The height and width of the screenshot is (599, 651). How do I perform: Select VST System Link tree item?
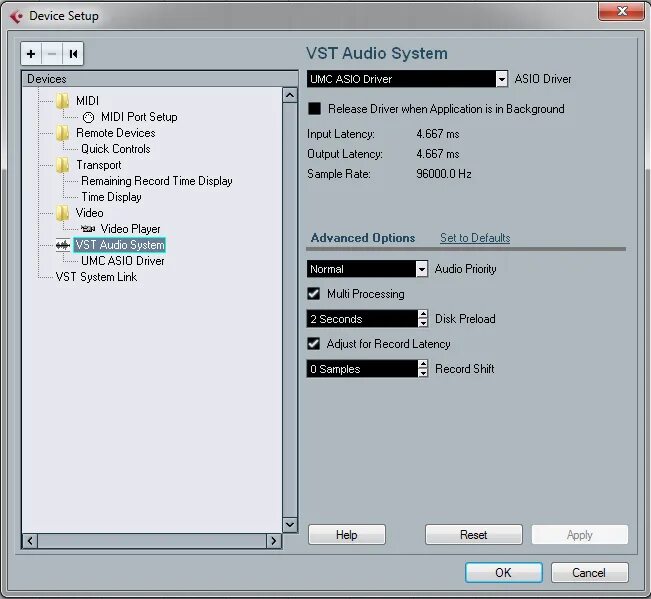96,277
